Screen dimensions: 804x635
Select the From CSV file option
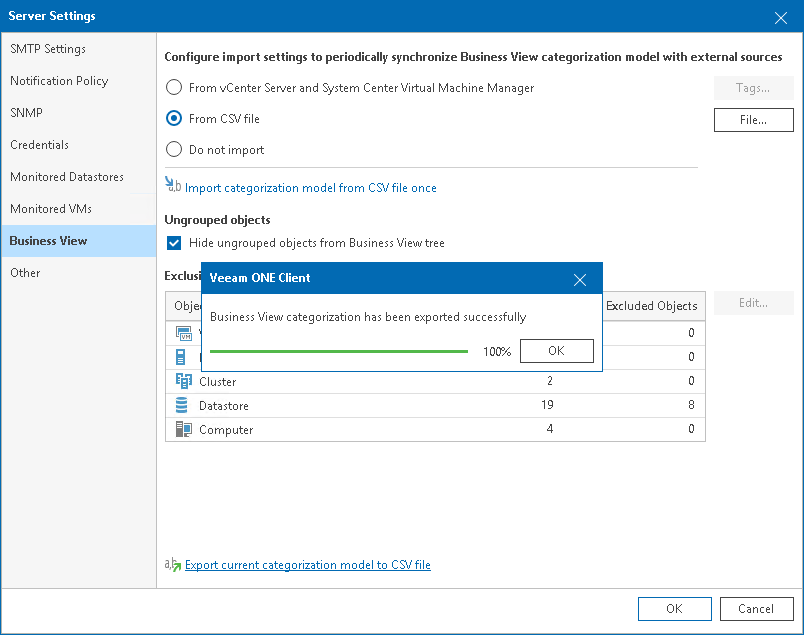pos(174,119)
